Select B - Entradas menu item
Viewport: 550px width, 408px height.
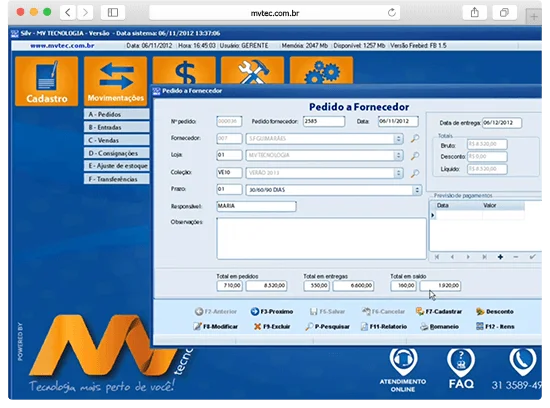tap(116, 127)
